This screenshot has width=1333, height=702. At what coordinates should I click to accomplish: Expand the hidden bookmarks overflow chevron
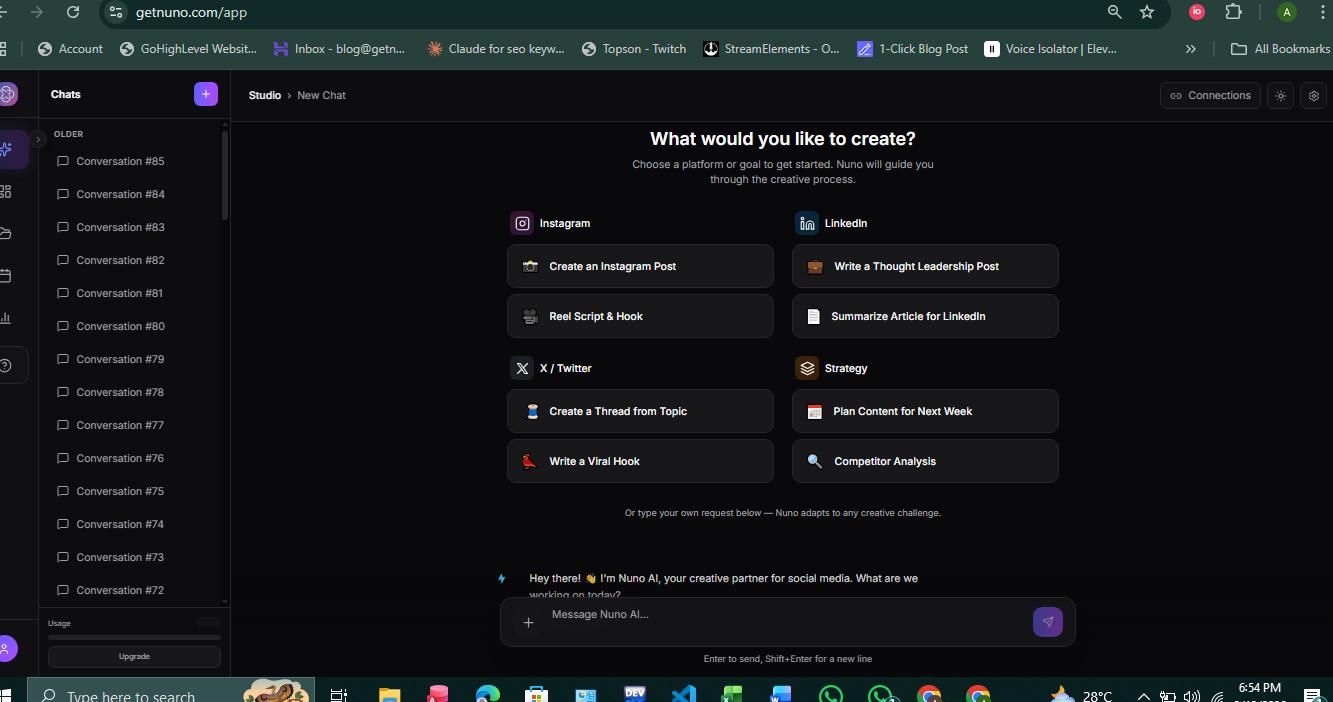tap(1190, 49)
